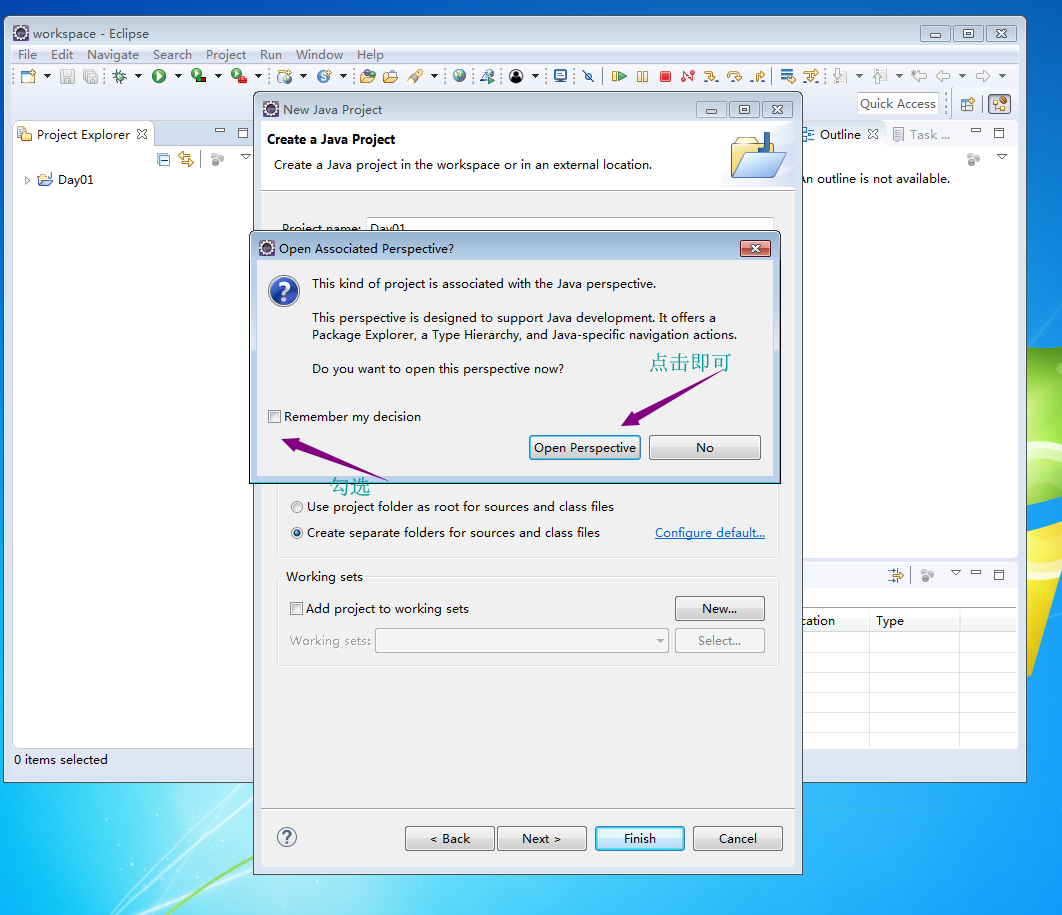Open the Project menu
The height and width of the screenshot is (915, 1062).
pyautogui.click(x=226, y=55)
